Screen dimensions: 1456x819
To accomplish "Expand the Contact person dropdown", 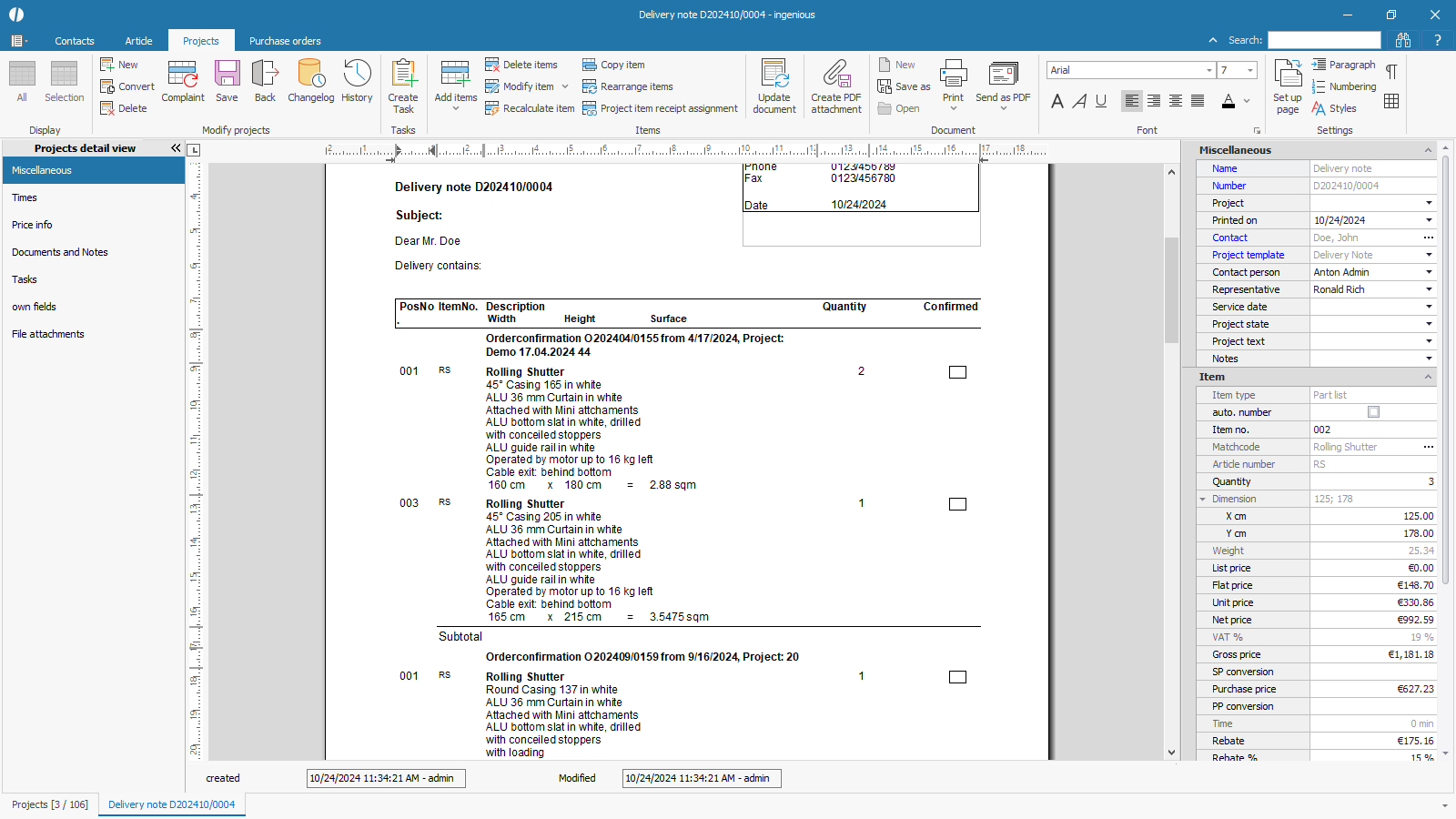I will coord(1428,272).
